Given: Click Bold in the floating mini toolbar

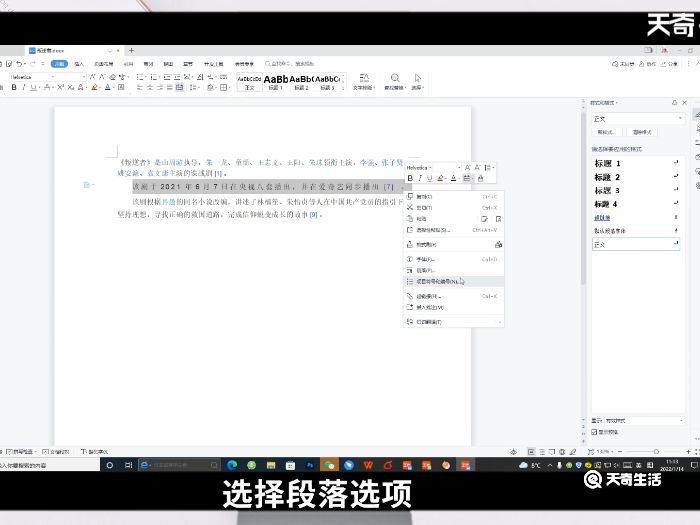Looking at the screenshot, I should (410, 178).
